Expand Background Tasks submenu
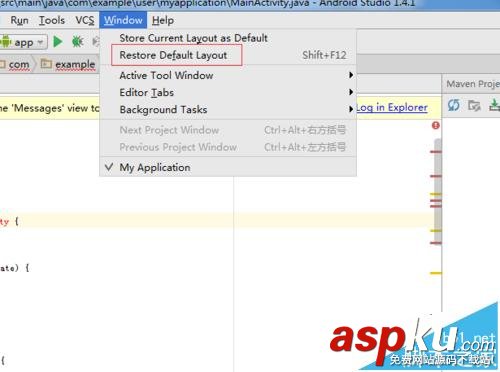 228,109
